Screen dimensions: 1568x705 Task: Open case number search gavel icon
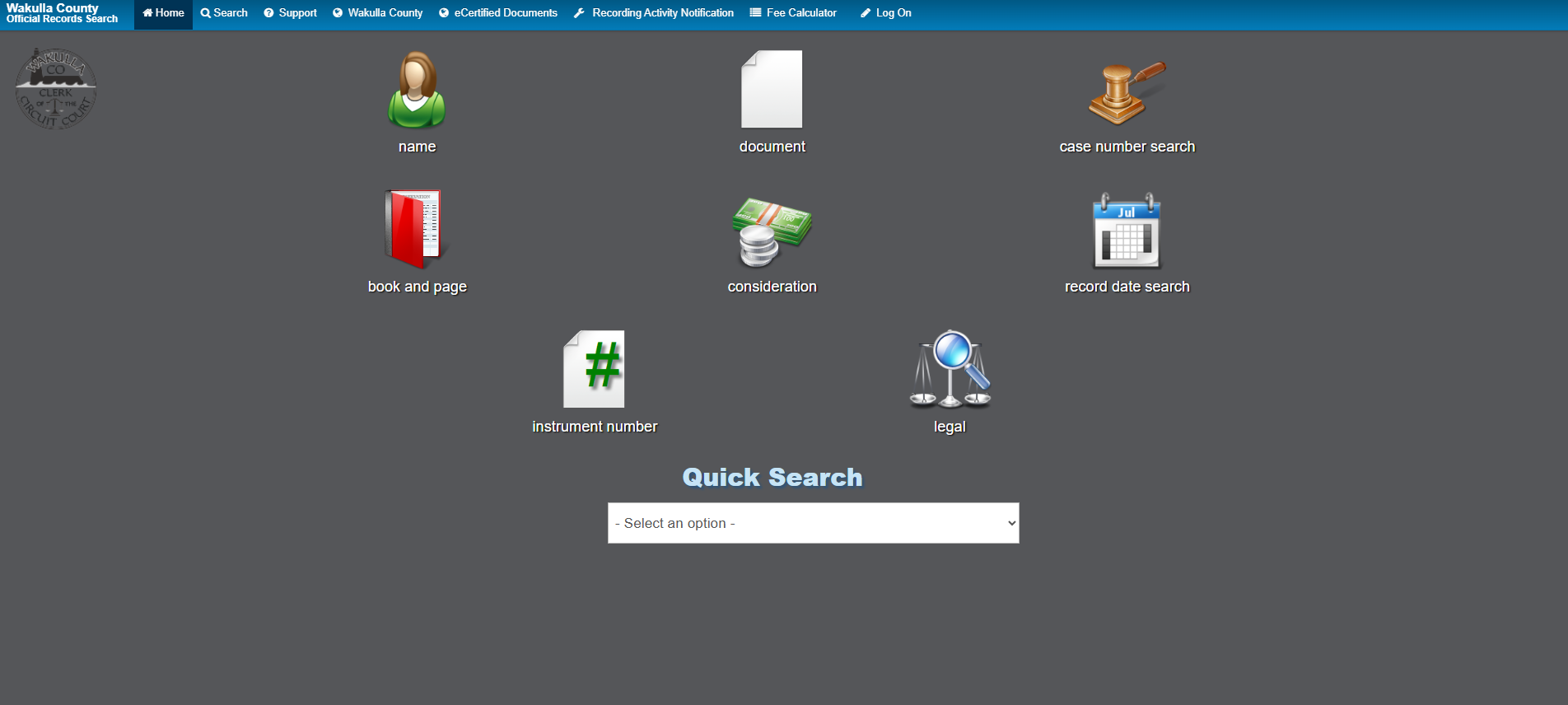[x=1127, y=92]
